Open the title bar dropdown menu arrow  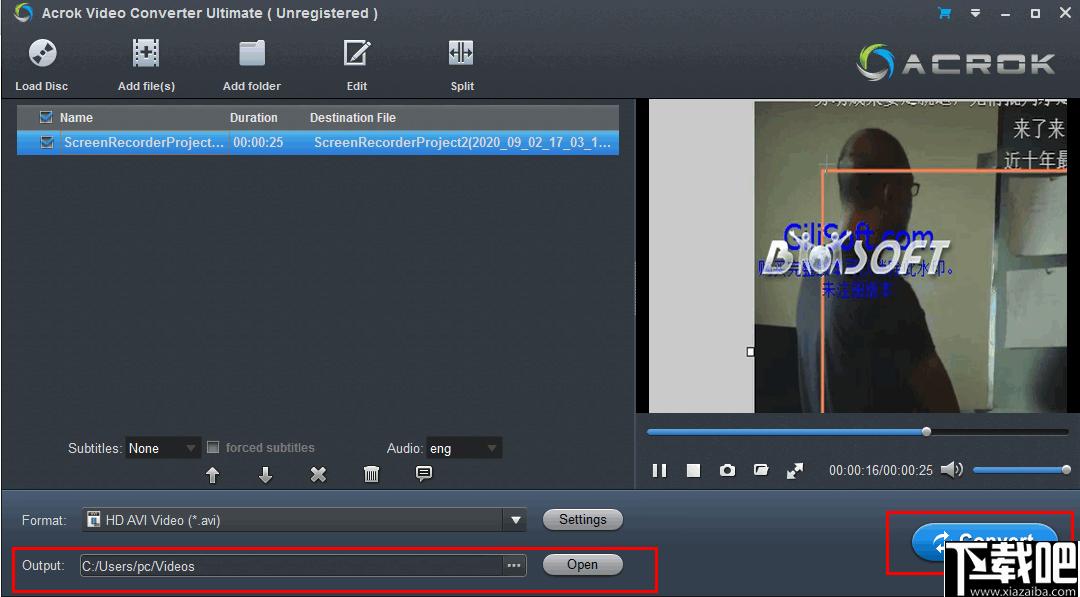[975, 13]
